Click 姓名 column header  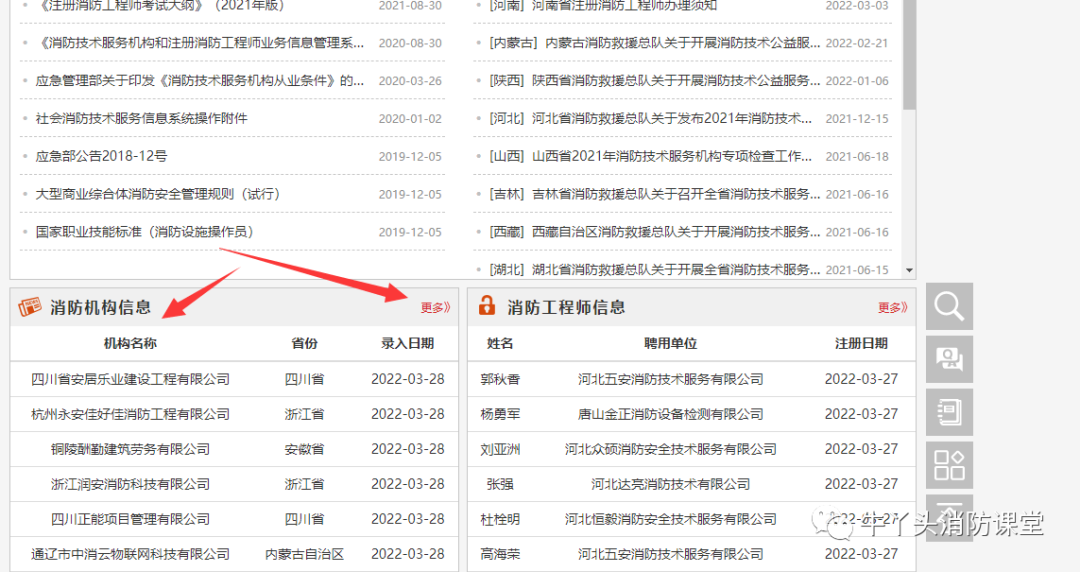pyautogui.click(x=500, y=343)
